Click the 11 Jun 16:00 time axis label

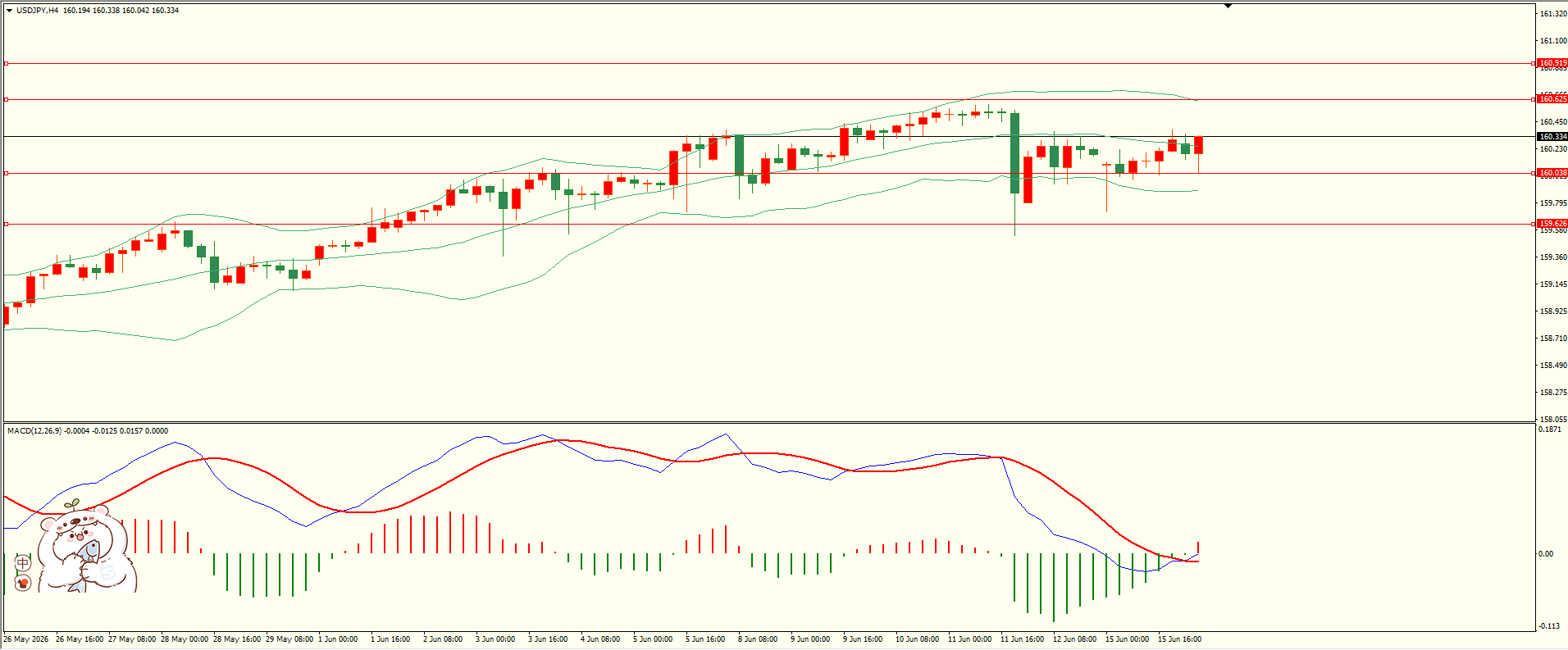coord(1022,639)
